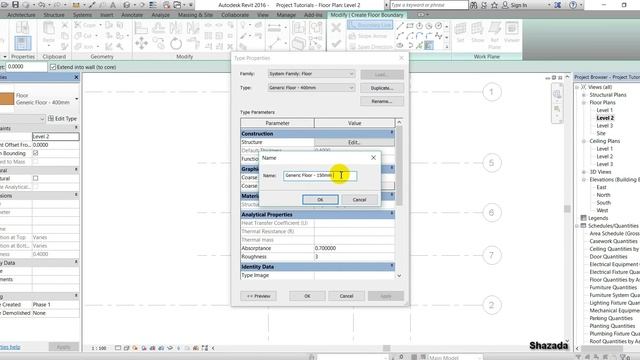The height and width of the screenshot is (360, 640).
Task: Select the Ellipse draw tool
Action: point(400,46)
